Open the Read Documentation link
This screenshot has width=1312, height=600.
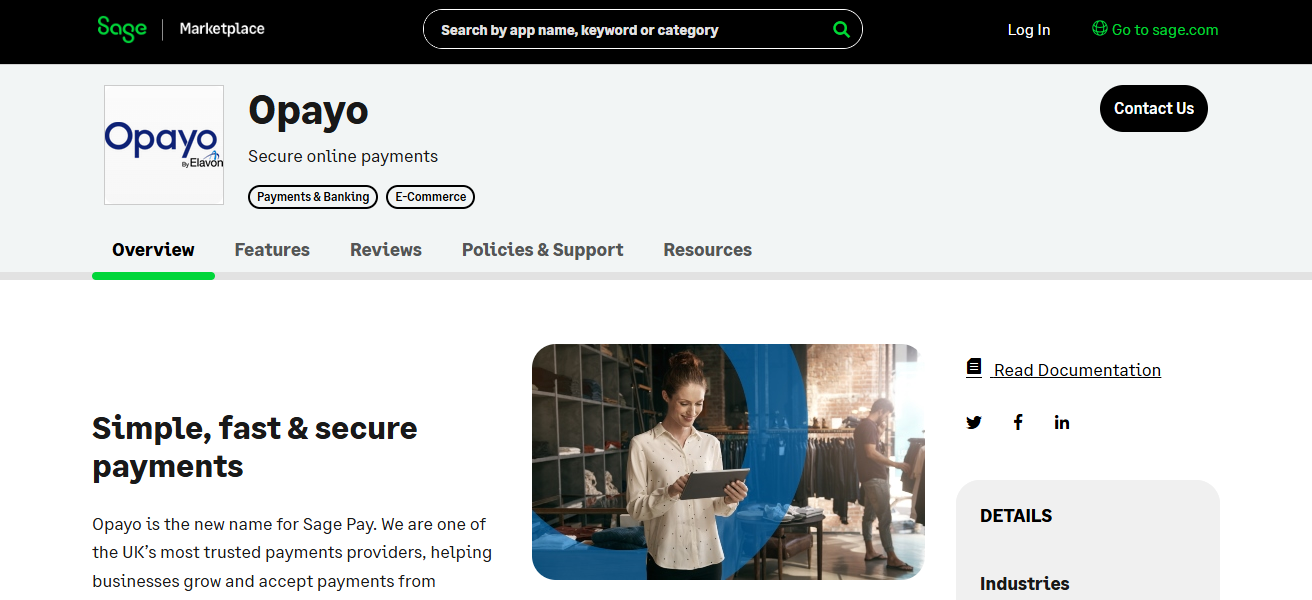tap(1077, 370)
